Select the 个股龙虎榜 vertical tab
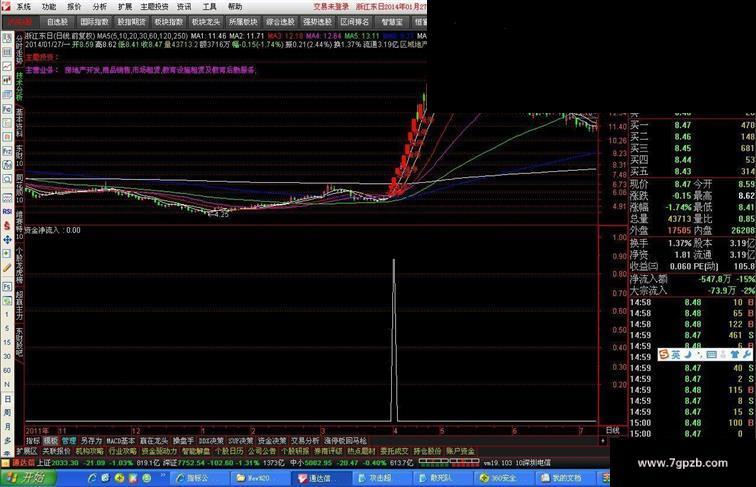This screenshot has height=487, width=756. coord(19,265)
